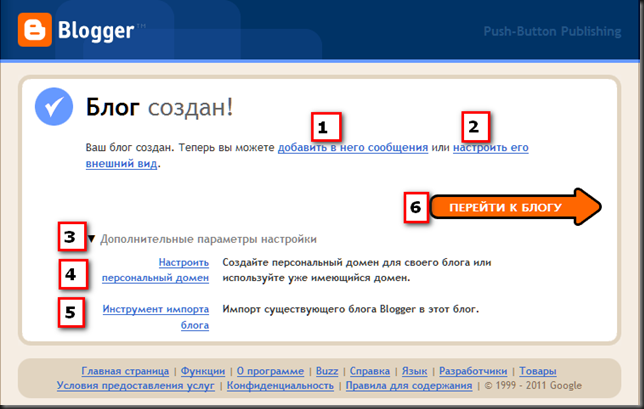The image size is (644, 409).
Task: Click the '© 1999 - 2011 Google' copyright text
Action: click(x=533, y=385)
